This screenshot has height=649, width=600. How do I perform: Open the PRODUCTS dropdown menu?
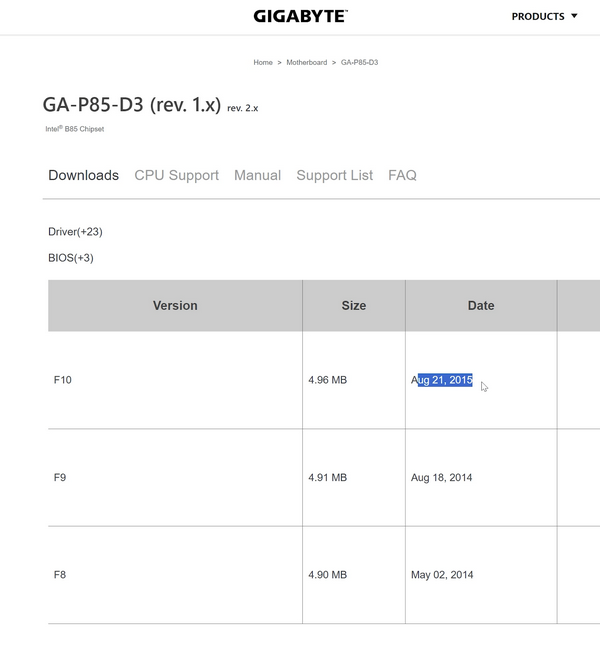544,17
